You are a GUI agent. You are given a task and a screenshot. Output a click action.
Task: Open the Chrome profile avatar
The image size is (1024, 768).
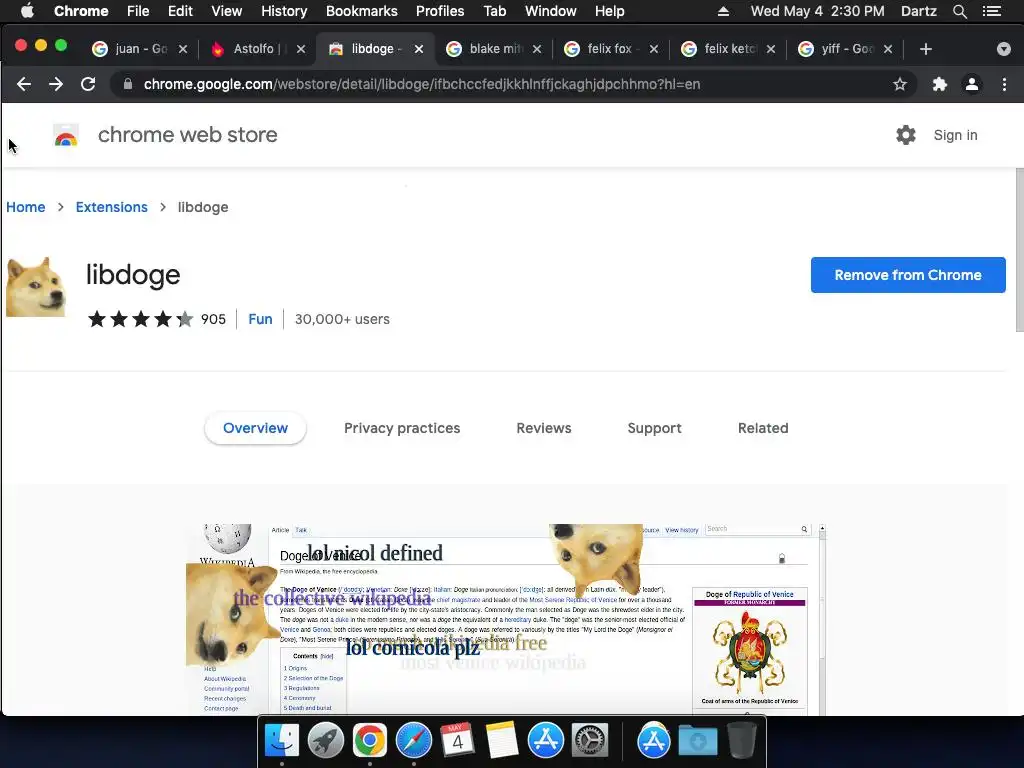(x=972, y=84)
